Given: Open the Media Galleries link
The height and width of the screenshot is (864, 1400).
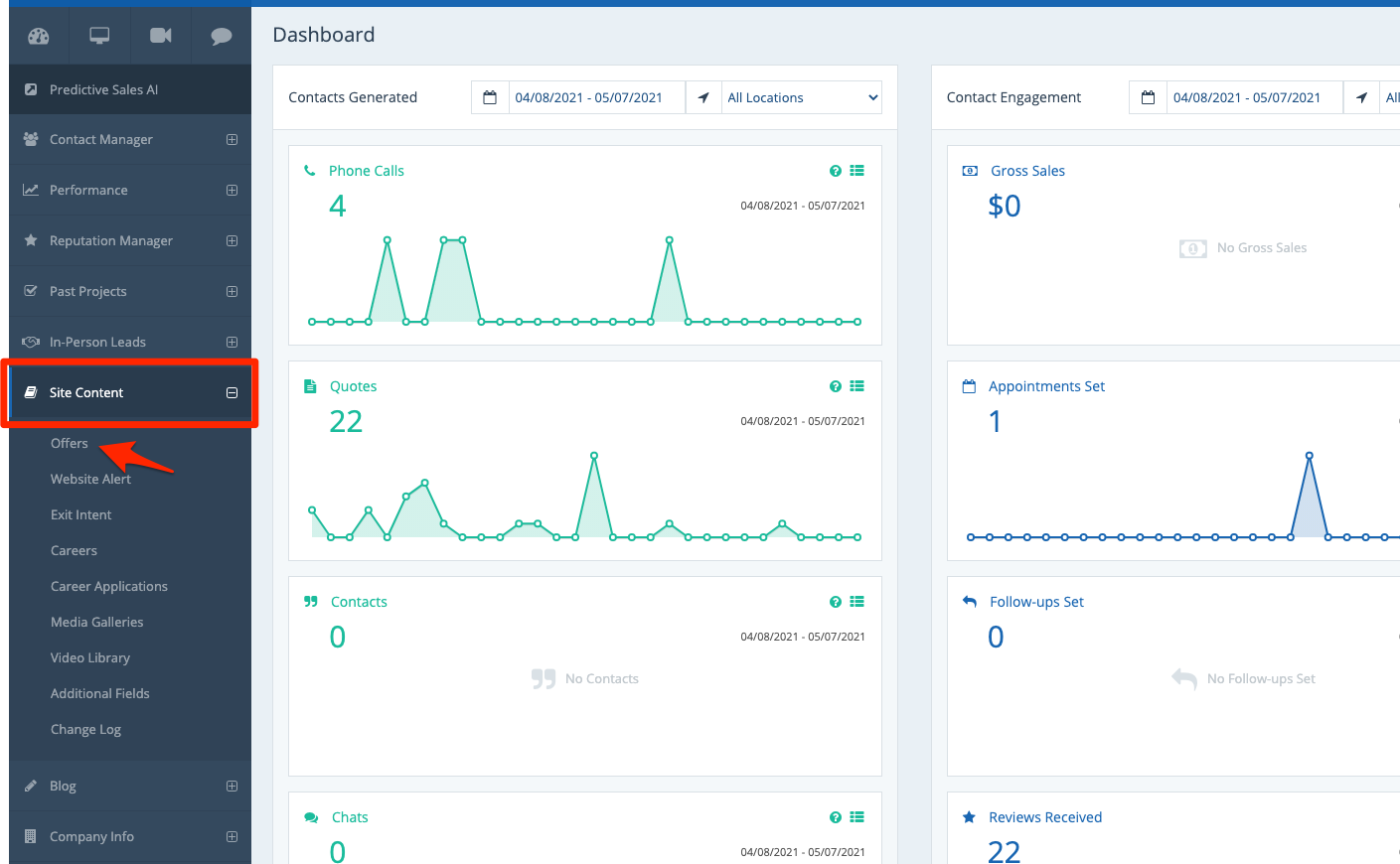Looking at the screenshot, I should 96,623.
